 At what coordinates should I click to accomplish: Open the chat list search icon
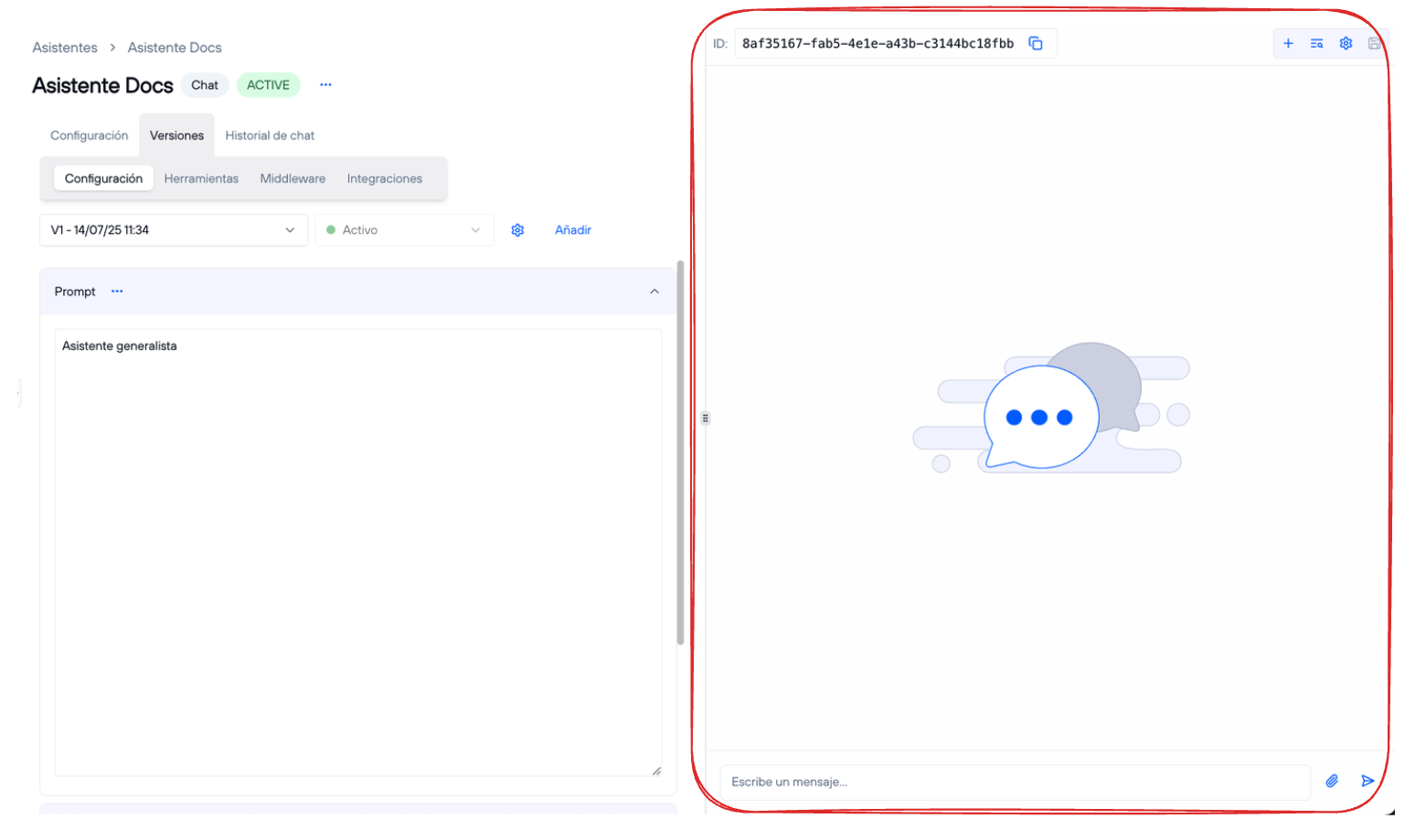[x=1316, y=44]
